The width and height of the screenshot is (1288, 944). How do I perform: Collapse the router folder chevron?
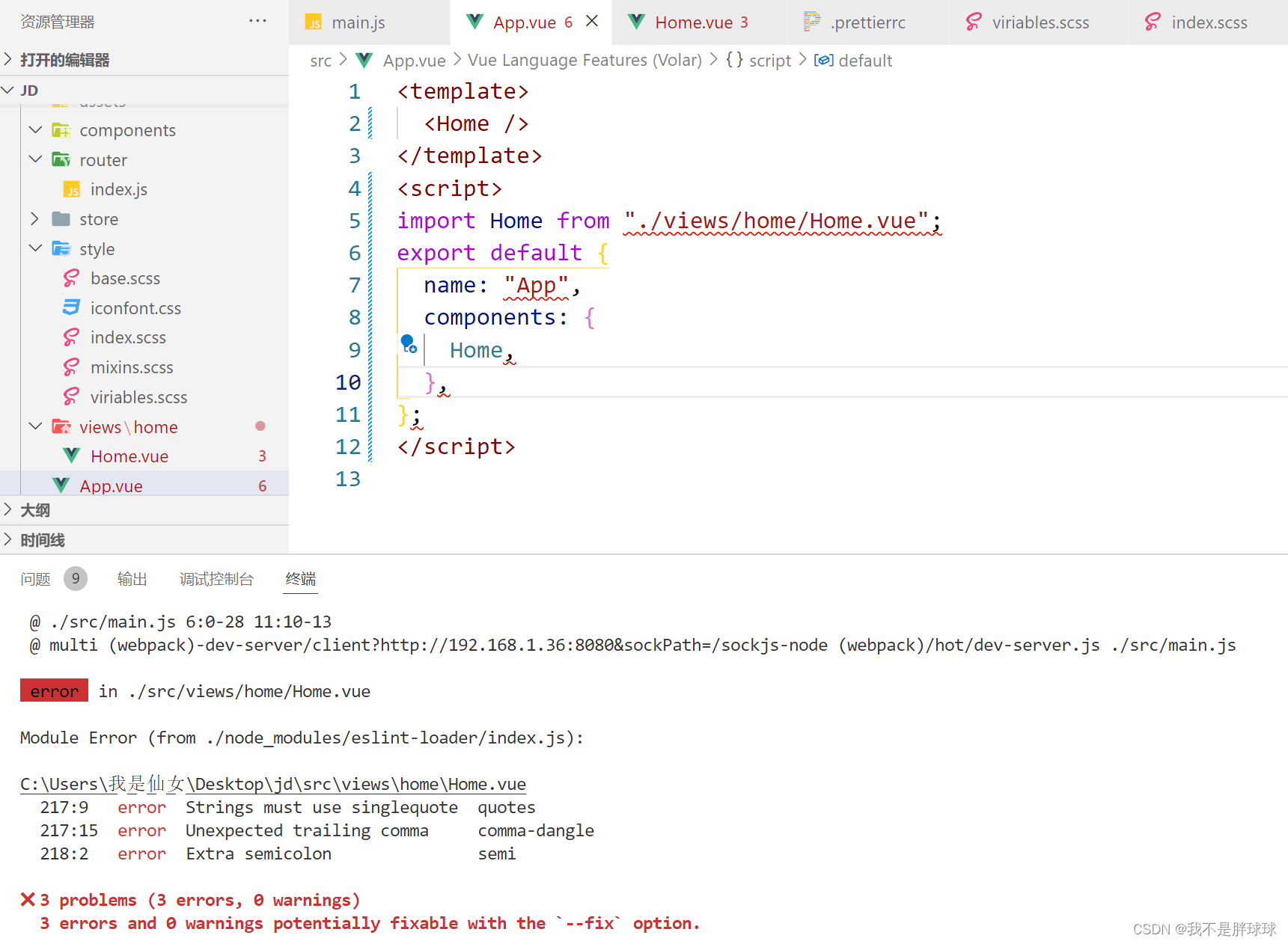[x=35, y=159]
